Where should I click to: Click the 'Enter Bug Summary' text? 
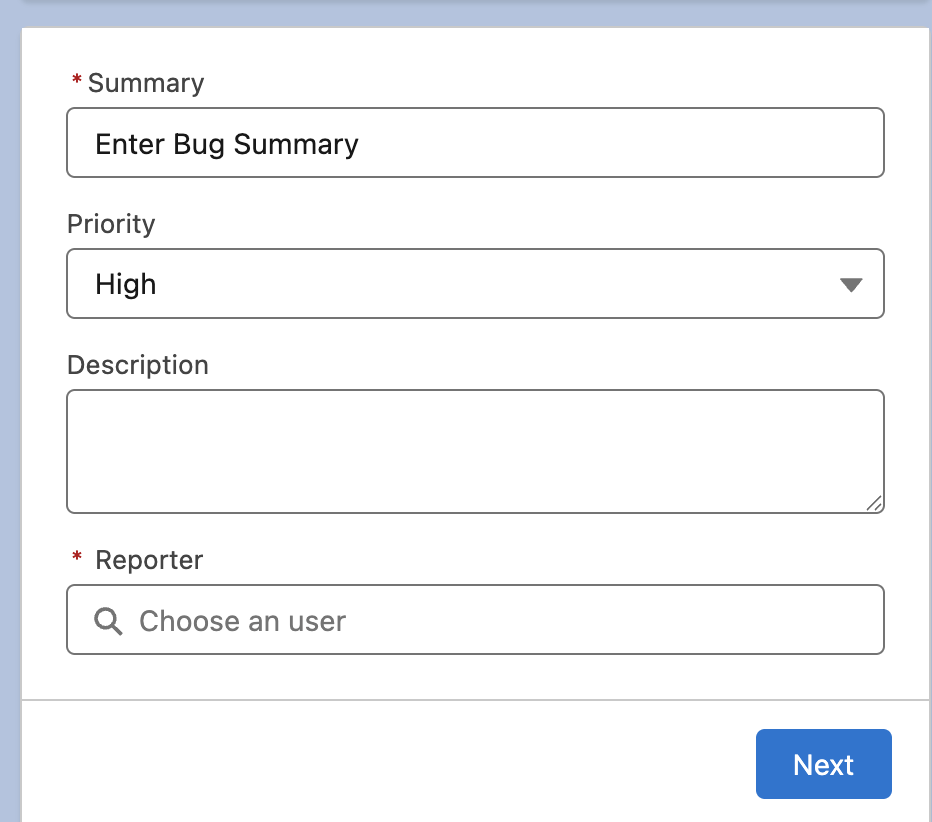(227, 144)
